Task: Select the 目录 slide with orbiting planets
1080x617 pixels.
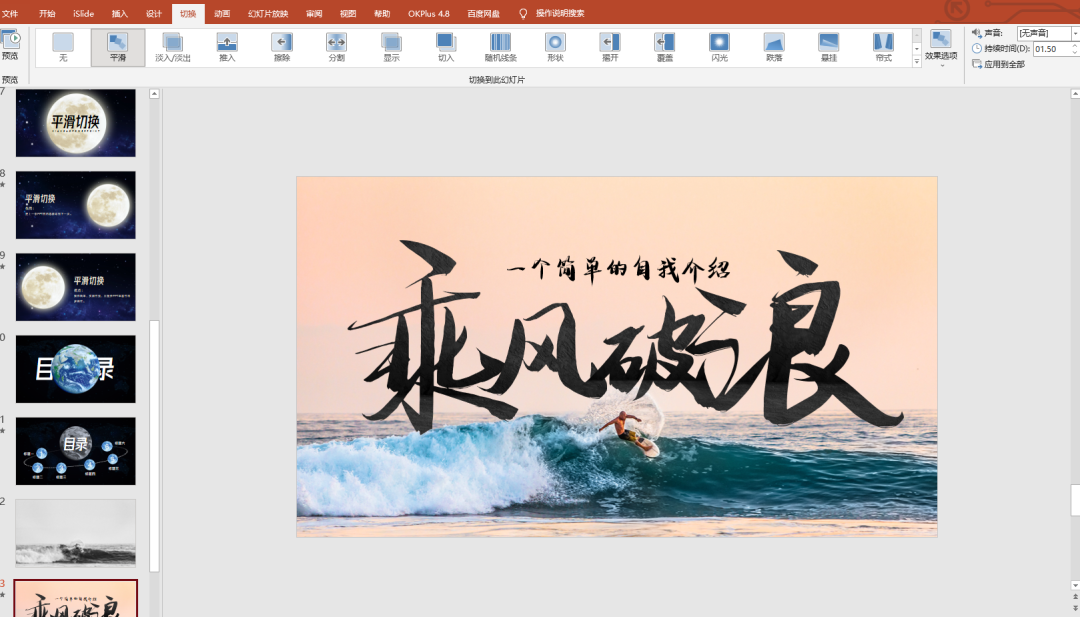Action: point(76,451)
